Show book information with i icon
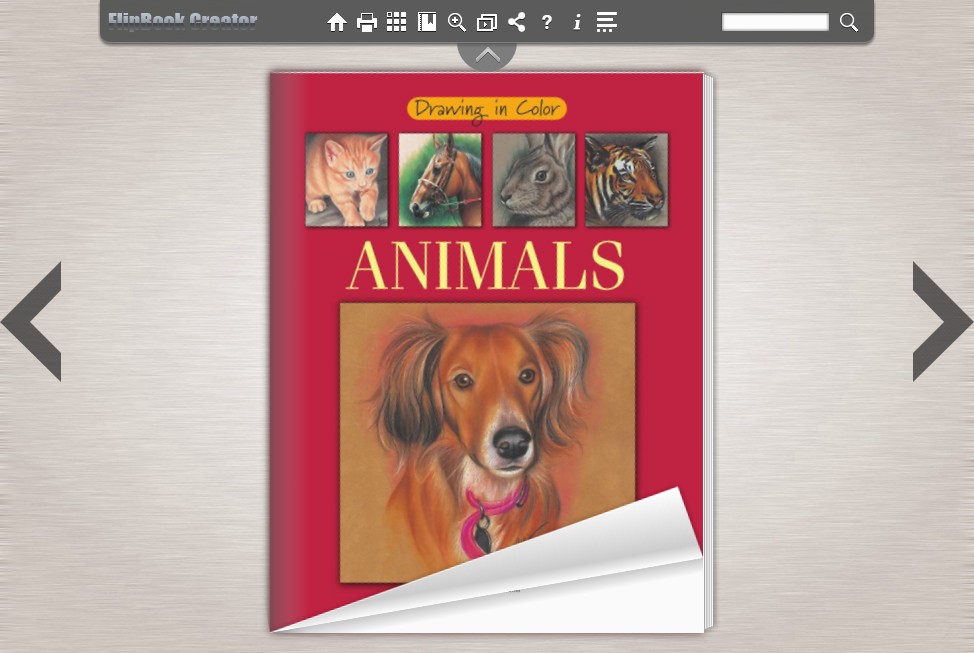Image resolution: width=974 pixels, height=653 pixels. [577, 22]
